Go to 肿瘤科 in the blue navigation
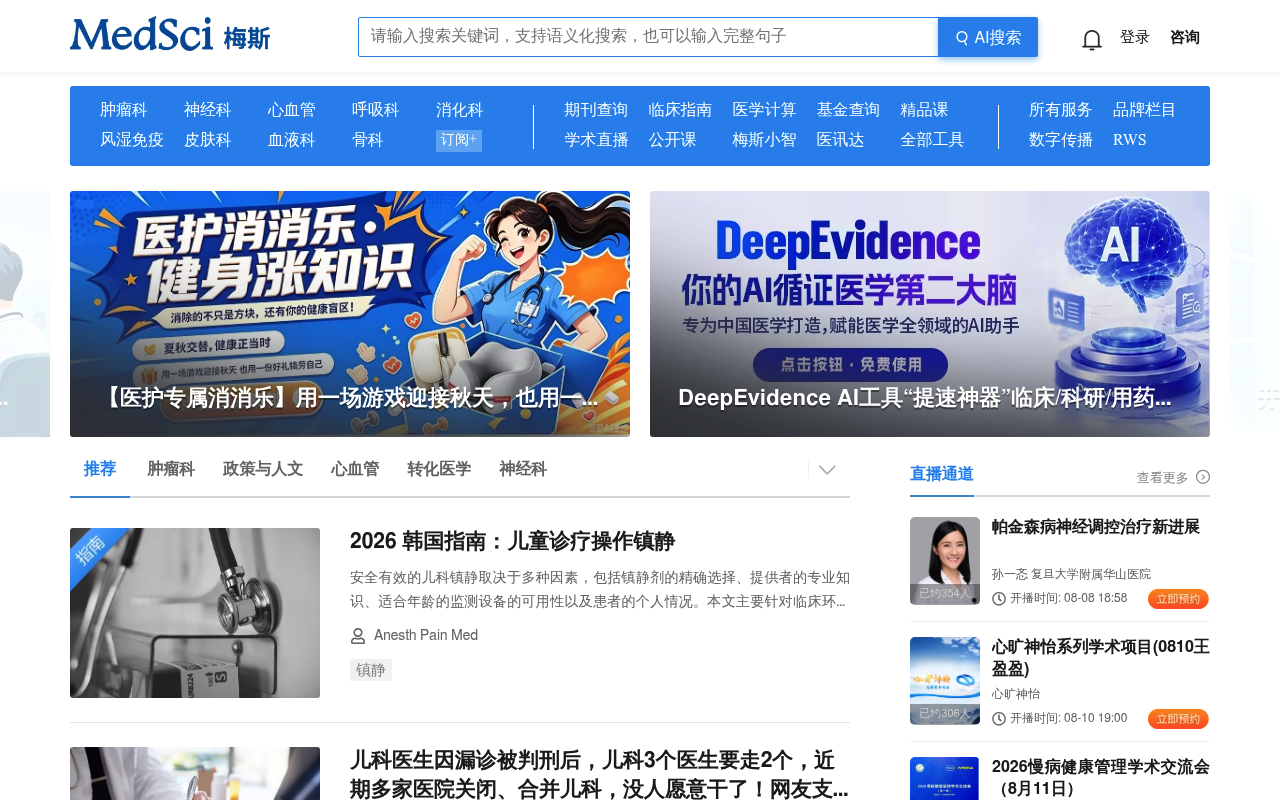Image resolution: width=1280 pixels, height=800 pixels. point(124,110)
